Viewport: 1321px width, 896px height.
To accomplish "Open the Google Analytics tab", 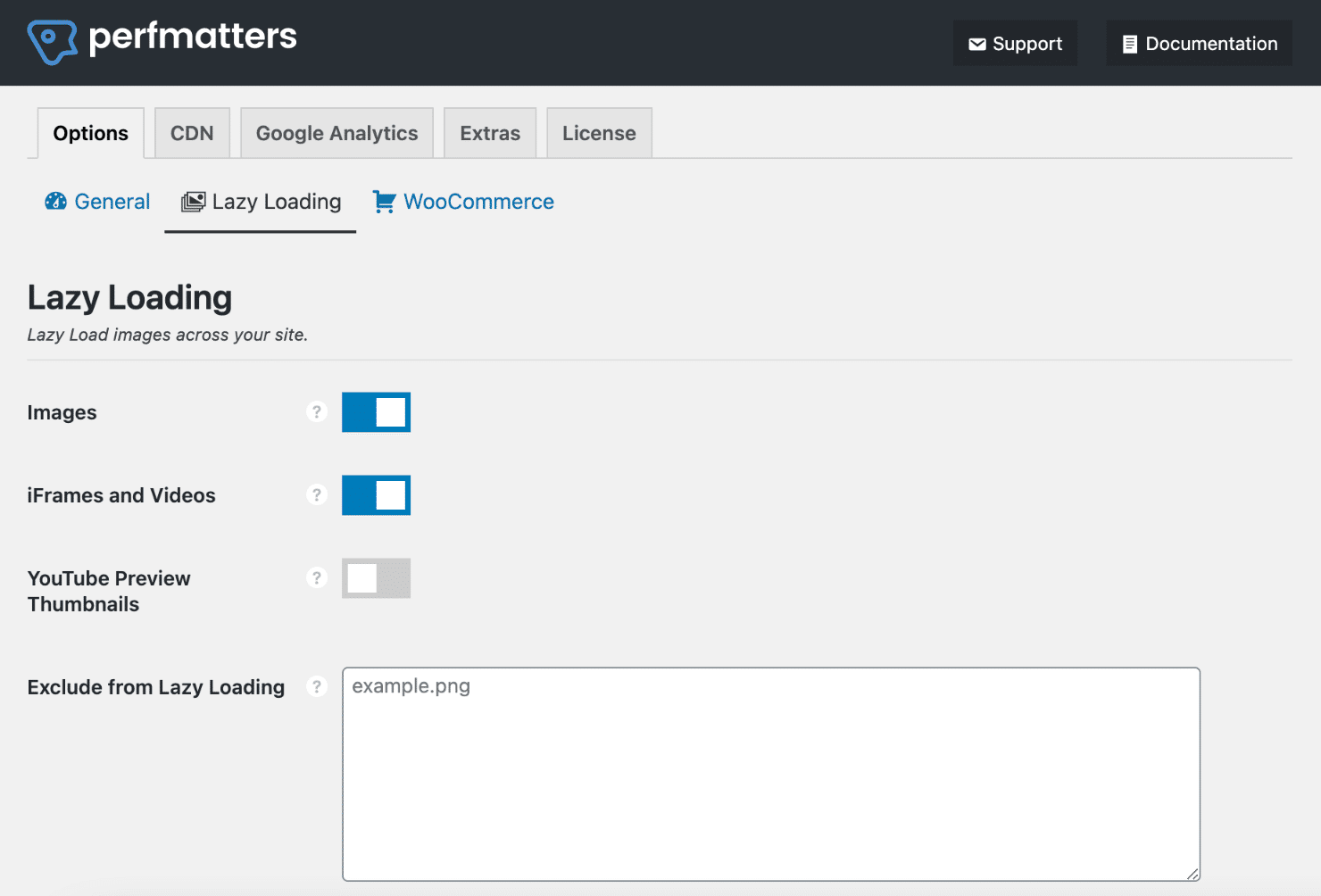I will click(x=336, y=132).
